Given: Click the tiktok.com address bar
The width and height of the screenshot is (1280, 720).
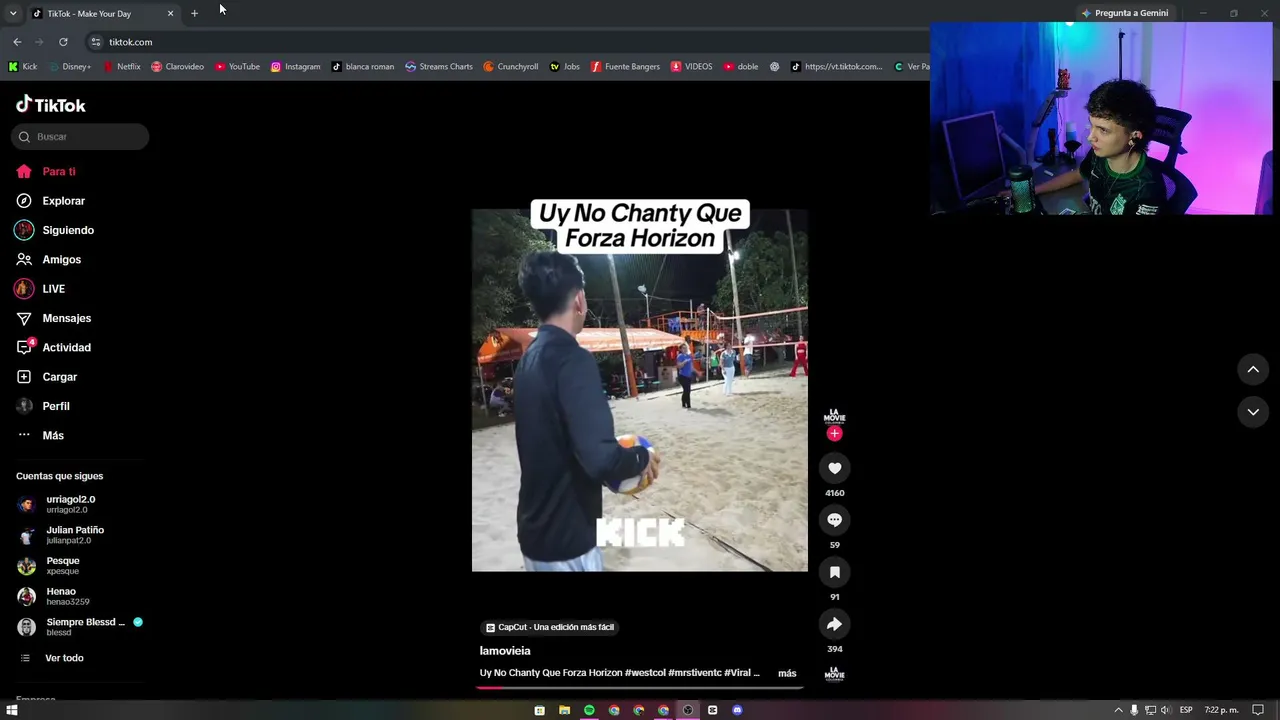Looking at the screenshot, I should [x=500, y=42].
